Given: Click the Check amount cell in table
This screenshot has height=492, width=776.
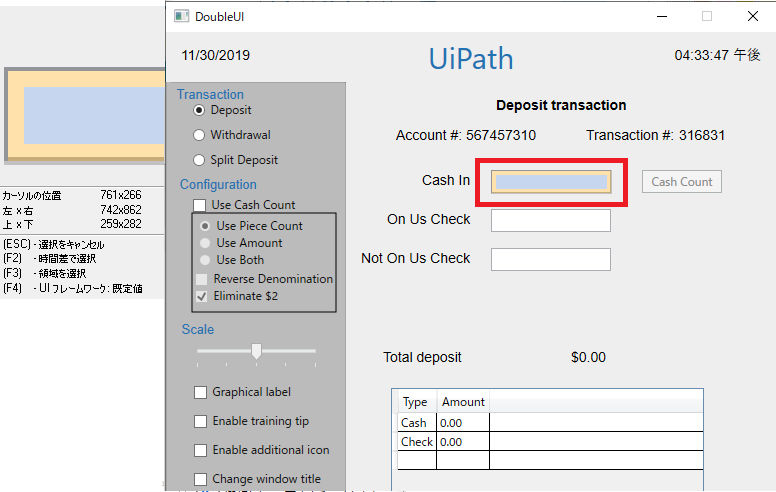Looking at the screenshot, I should [x=463, y=442].
